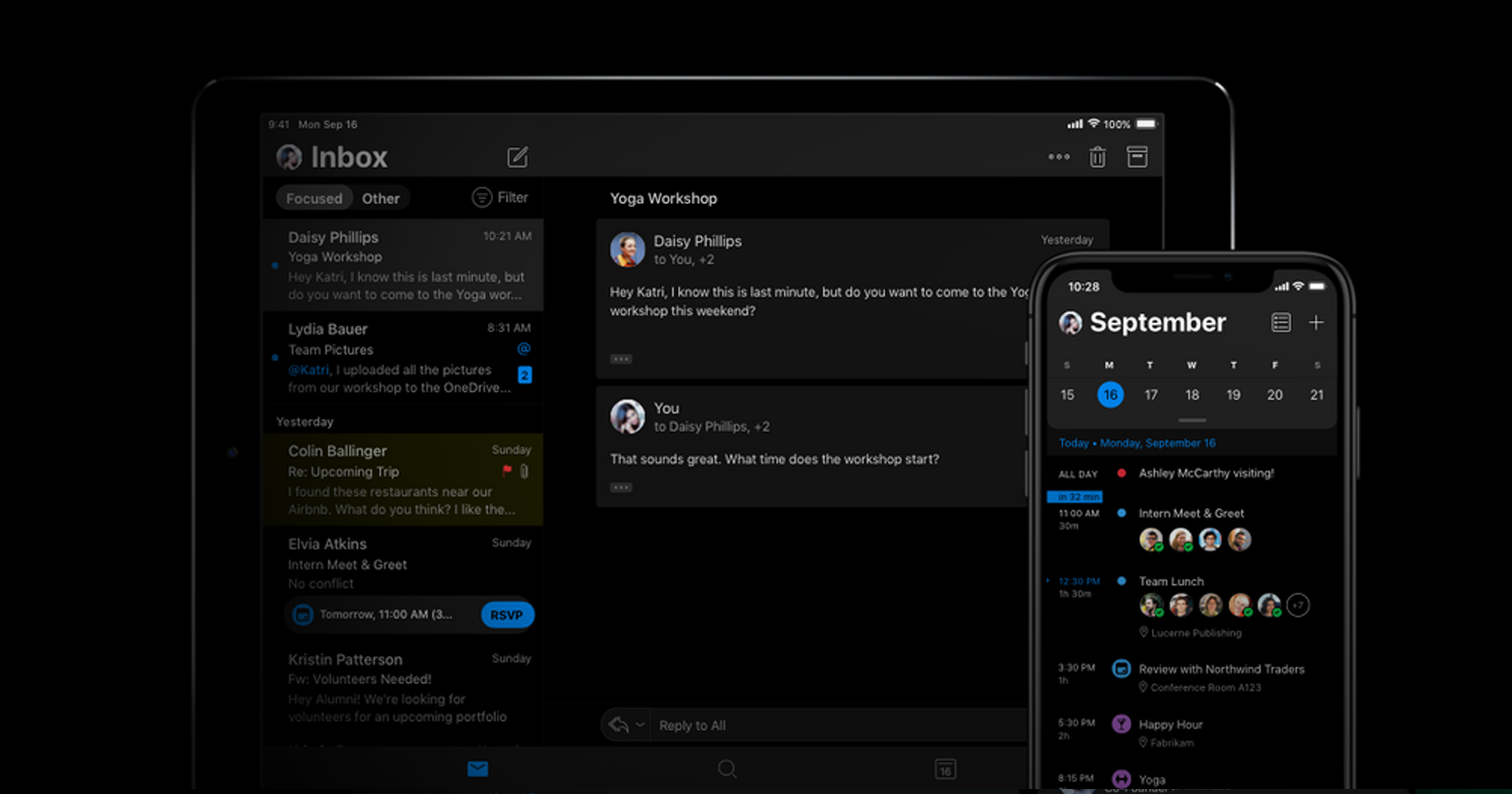Image resolution: width=1512 pixels, height=794 pixels.
Task: Click the attachment paperclip on Upcoming Trip email
Action: [x=524, y=471]
